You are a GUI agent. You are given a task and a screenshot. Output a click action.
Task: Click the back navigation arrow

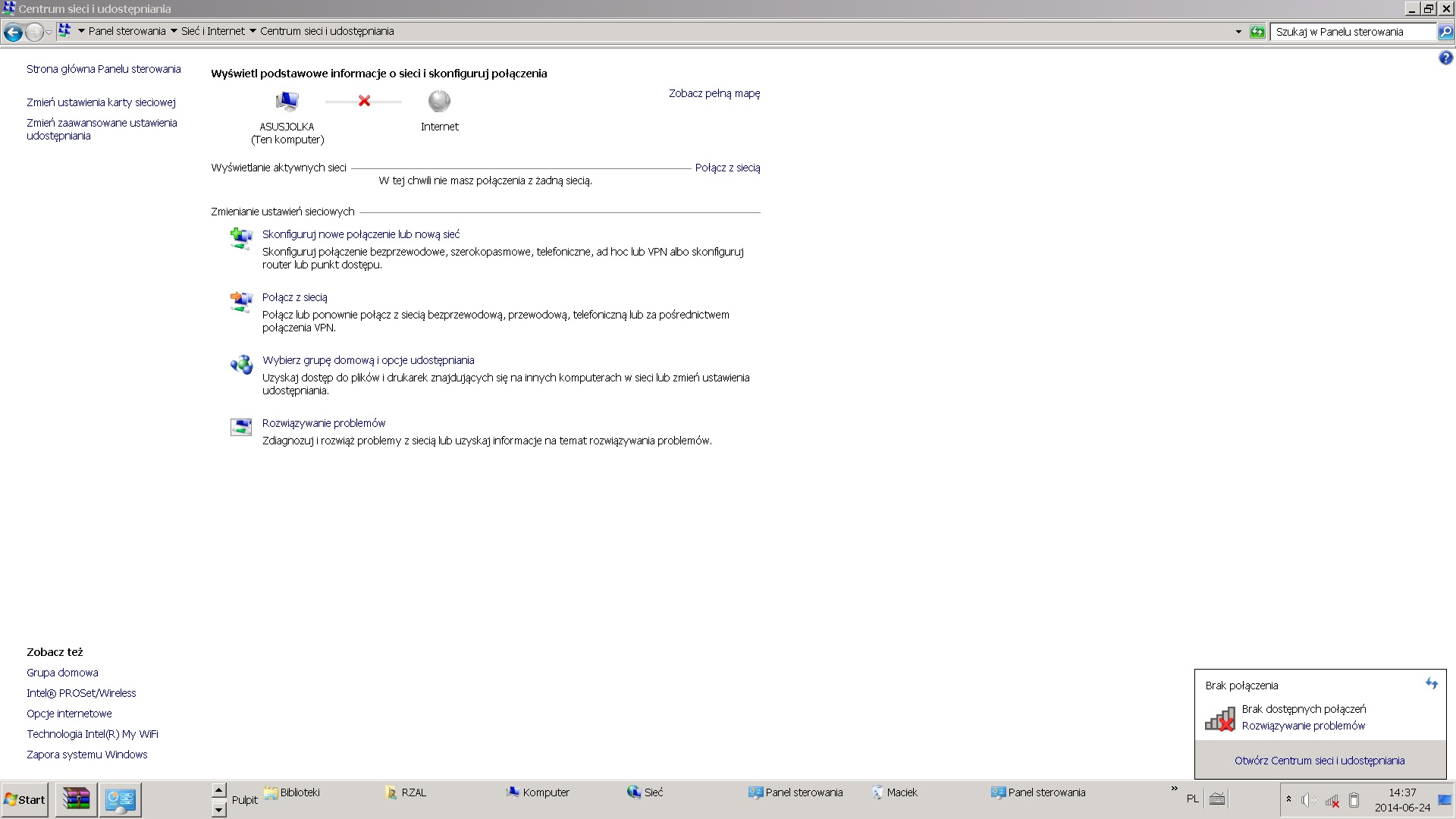pyautogui.click(x=13, y=32)
